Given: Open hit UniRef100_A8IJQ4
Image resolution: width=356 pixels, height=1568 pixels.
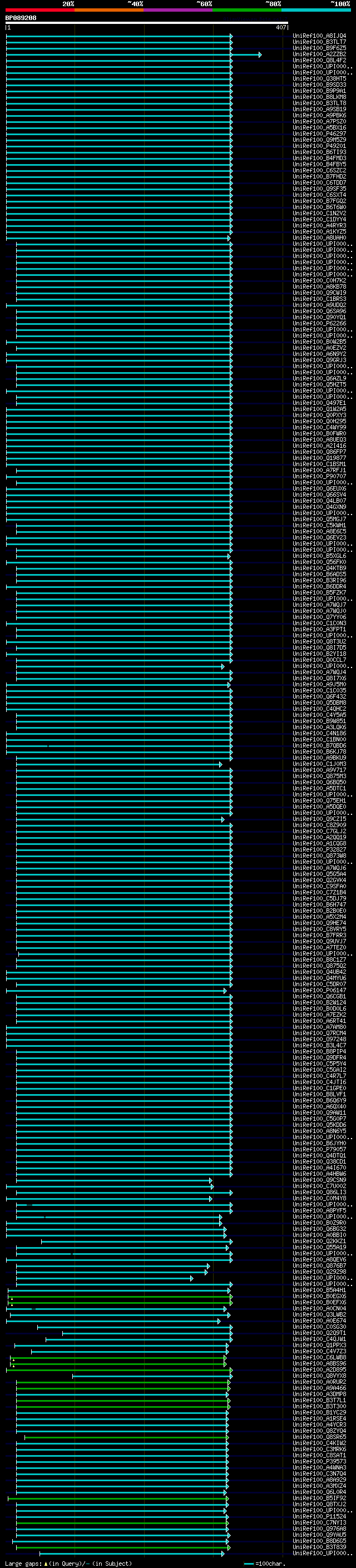Looking at the screenshot, I should point(319,36).
